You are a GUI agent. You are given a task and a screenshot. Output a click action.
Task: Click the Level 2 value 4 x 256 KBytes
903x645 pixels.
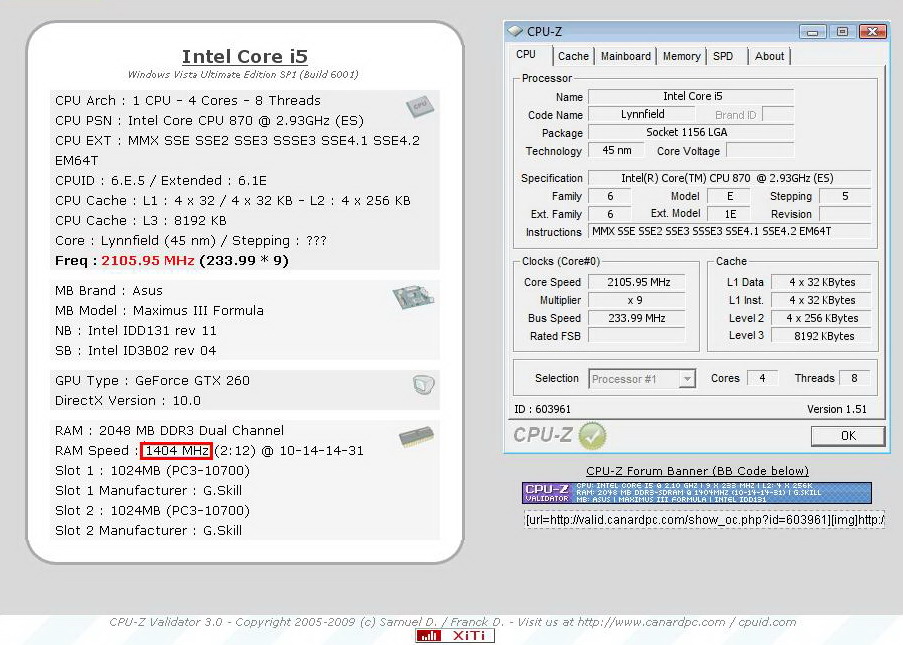(822, 318)
